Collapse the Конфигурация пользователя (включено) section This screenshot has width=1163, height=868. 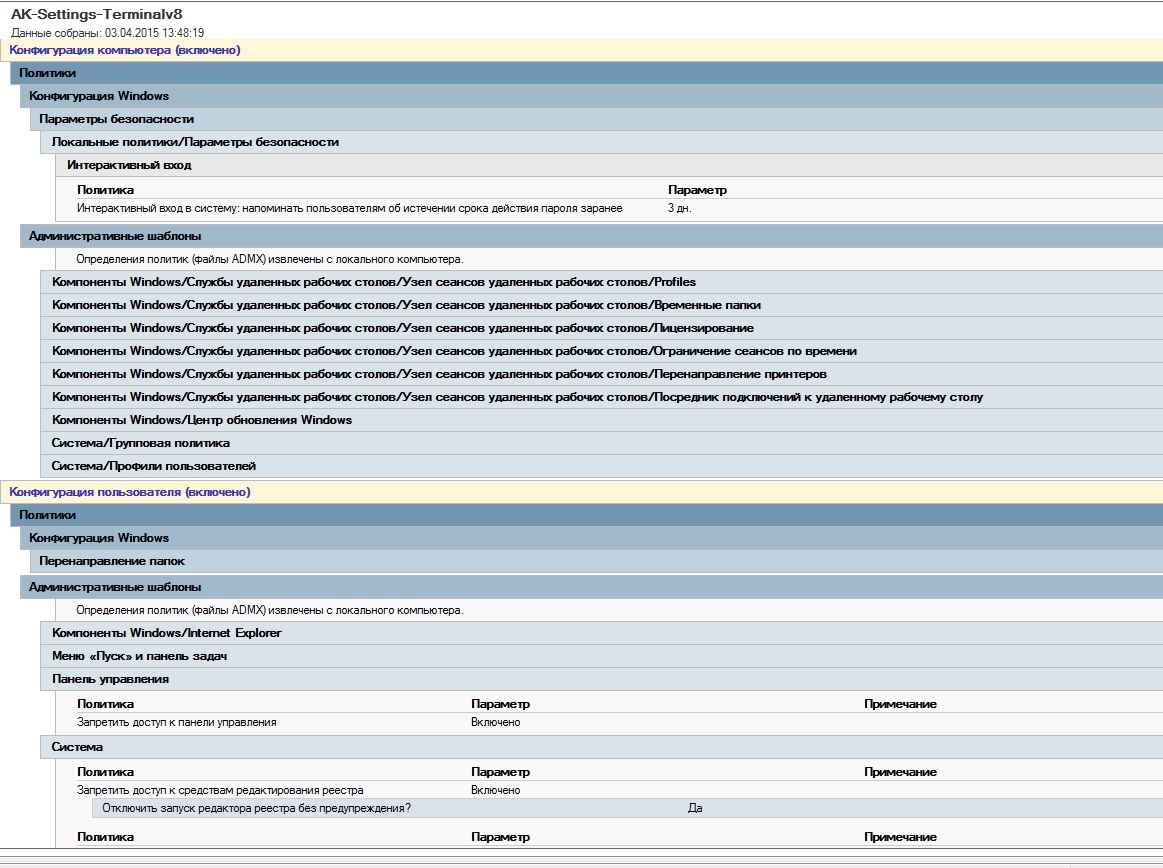[x=130, y=492]
